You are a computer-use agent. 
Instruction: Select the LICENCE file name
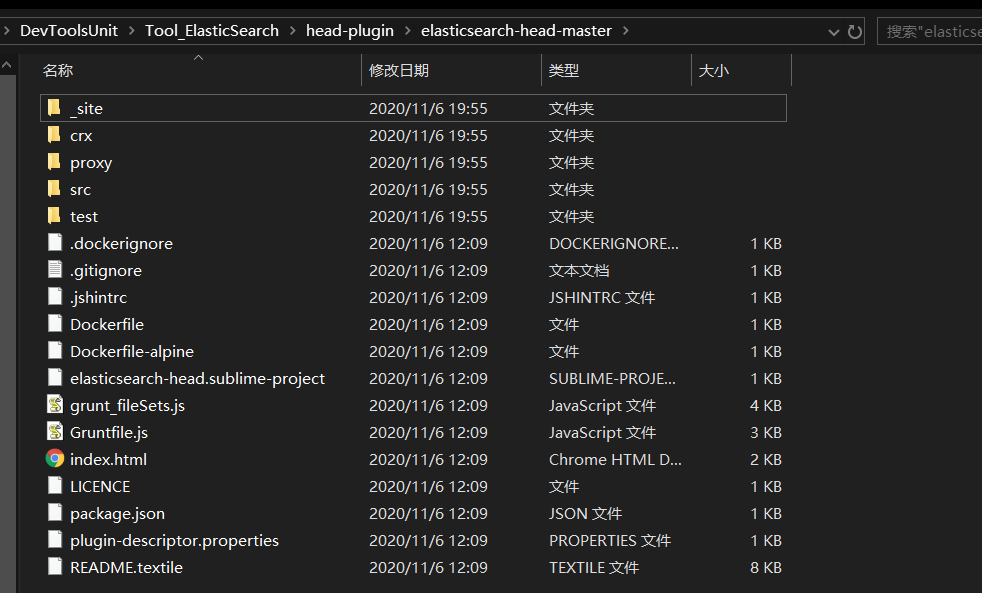pos(100,486)
